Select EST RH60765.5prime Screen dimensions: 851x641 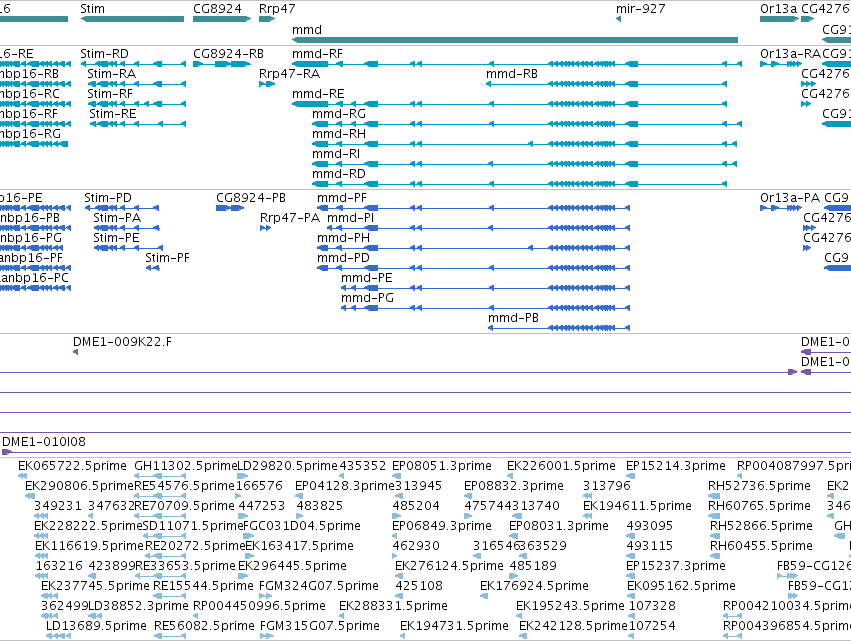coord(759,506)
